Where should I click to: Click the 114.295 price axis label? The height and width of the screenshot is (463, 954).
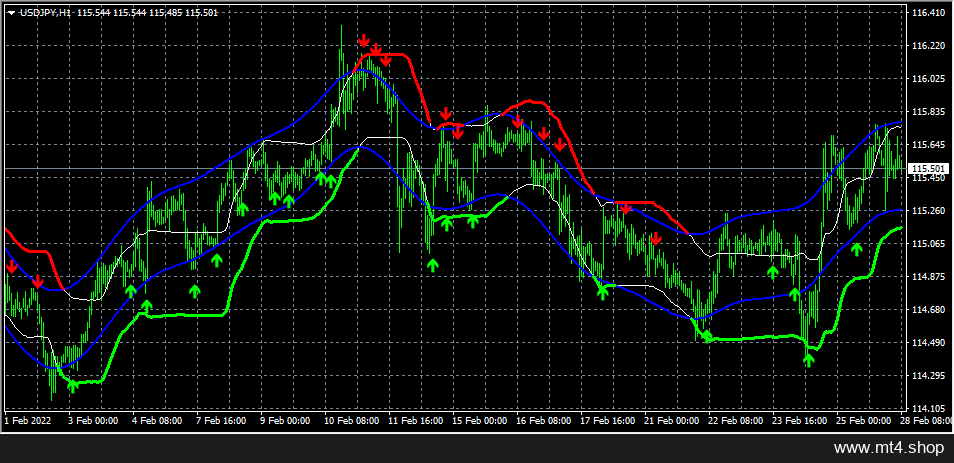(x=927, y=375)
